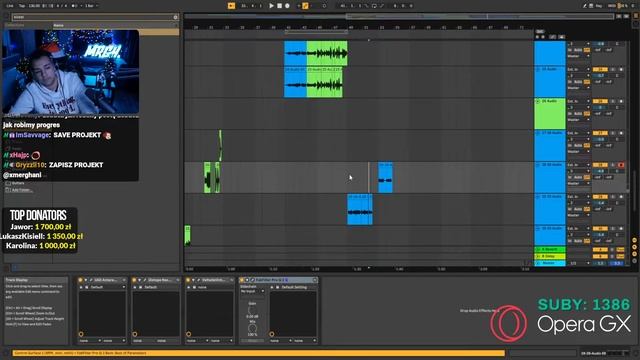Image resolution: width=640 pixels, height=360 pixels.
Task: Enable Draw Mode pencil icon
Action: 585,6
